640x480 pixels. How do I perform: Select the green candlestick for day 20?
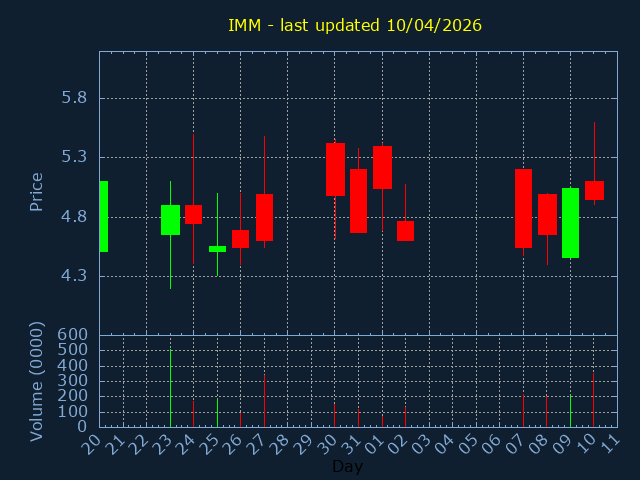pos(104,216)
